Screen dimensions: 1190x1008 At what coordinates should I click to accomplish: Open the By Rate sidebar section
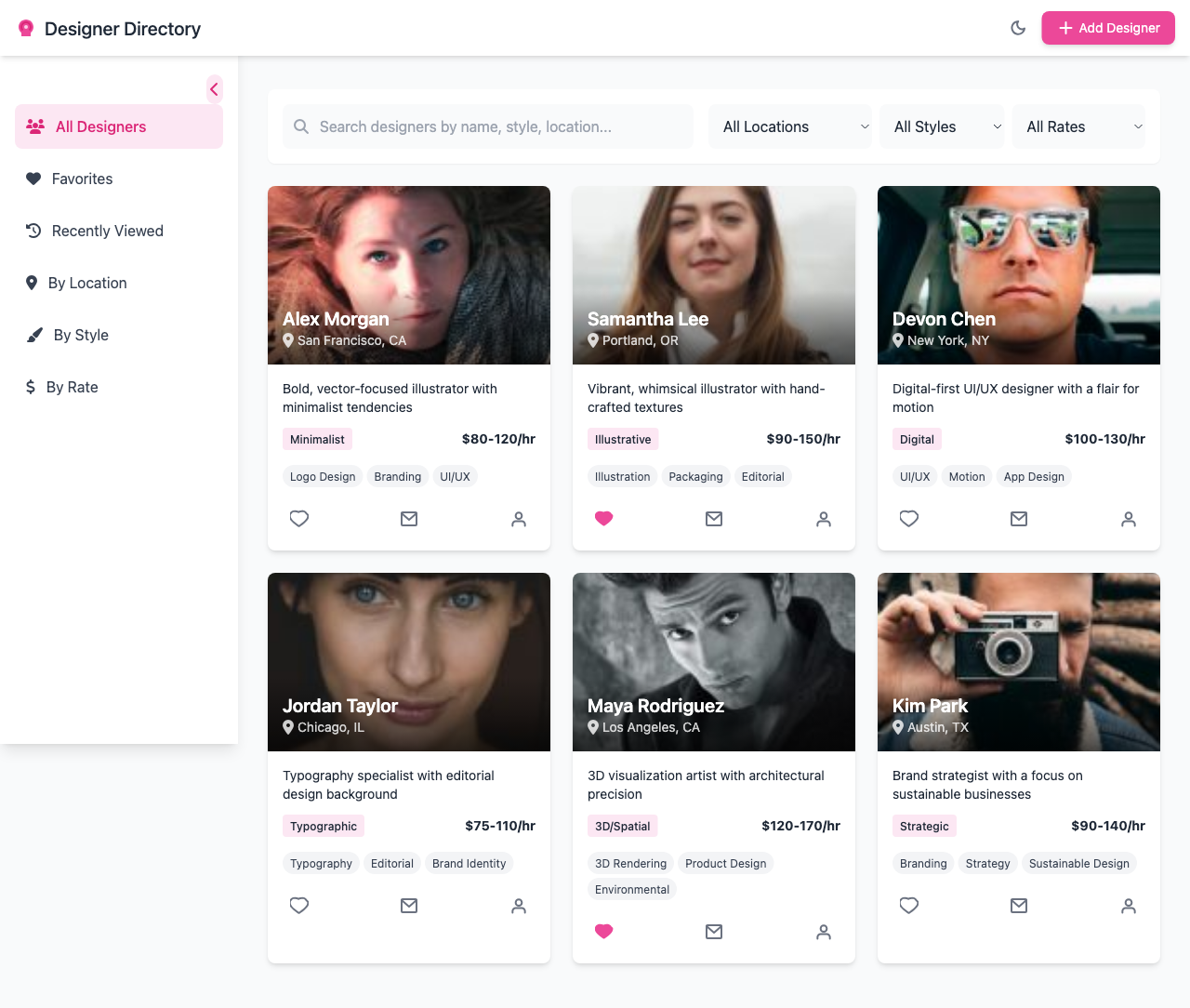[x=73, y=387]
